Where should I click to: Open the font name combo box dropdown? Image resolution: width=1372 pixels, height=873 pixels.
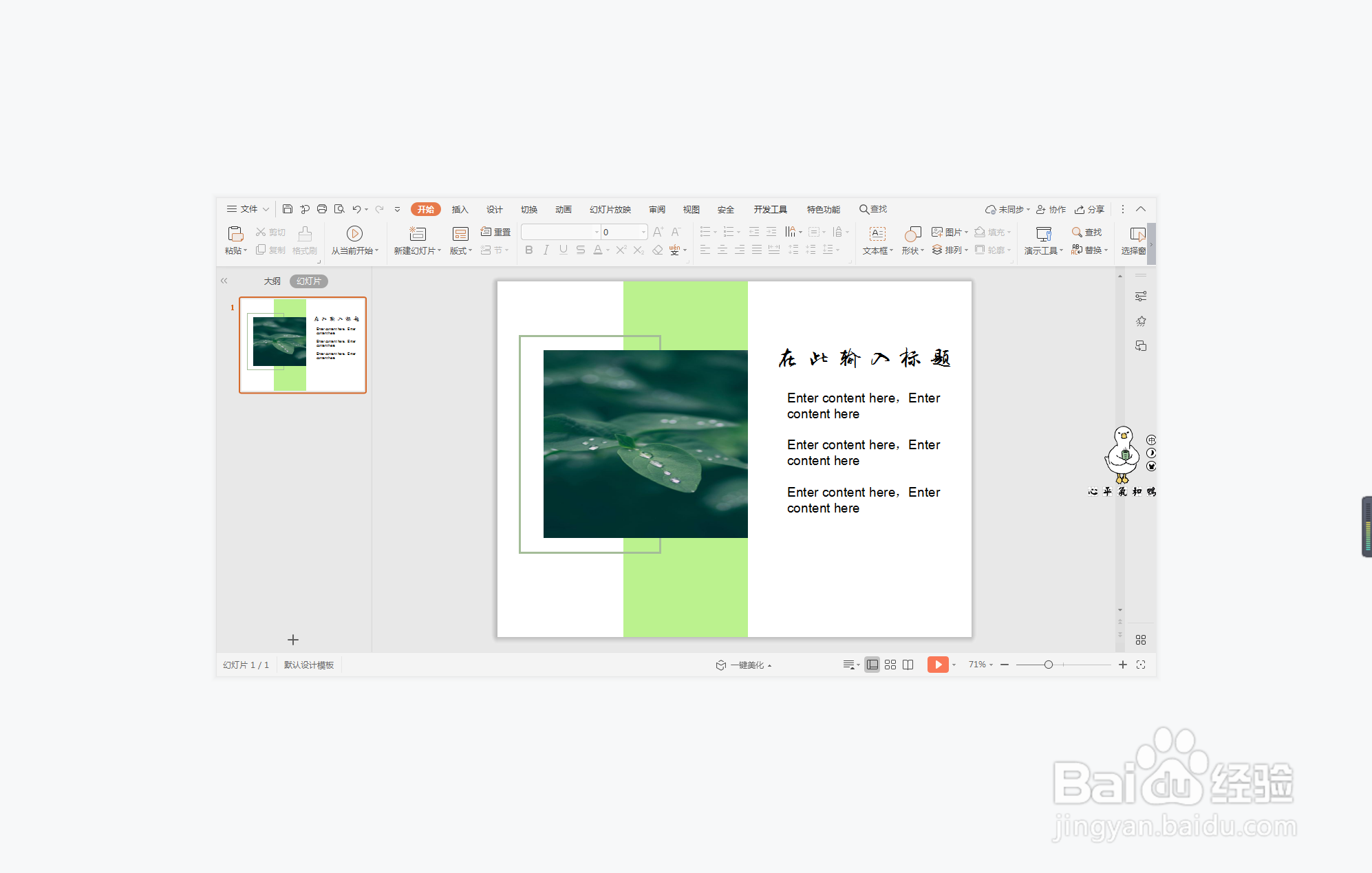click(597, 232)
